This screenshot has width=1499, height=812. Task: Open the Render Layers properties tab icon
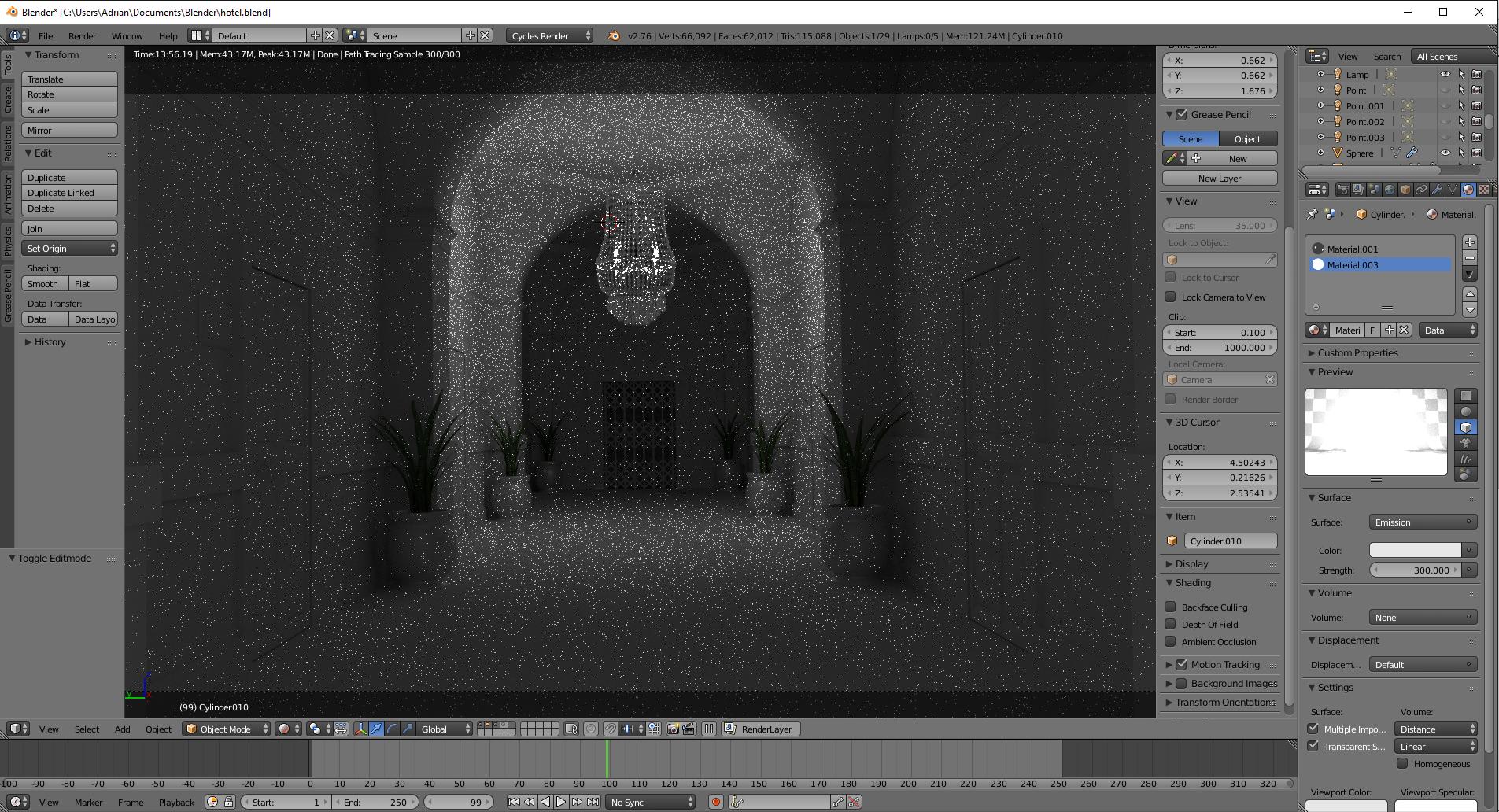tap(1358, 190)
